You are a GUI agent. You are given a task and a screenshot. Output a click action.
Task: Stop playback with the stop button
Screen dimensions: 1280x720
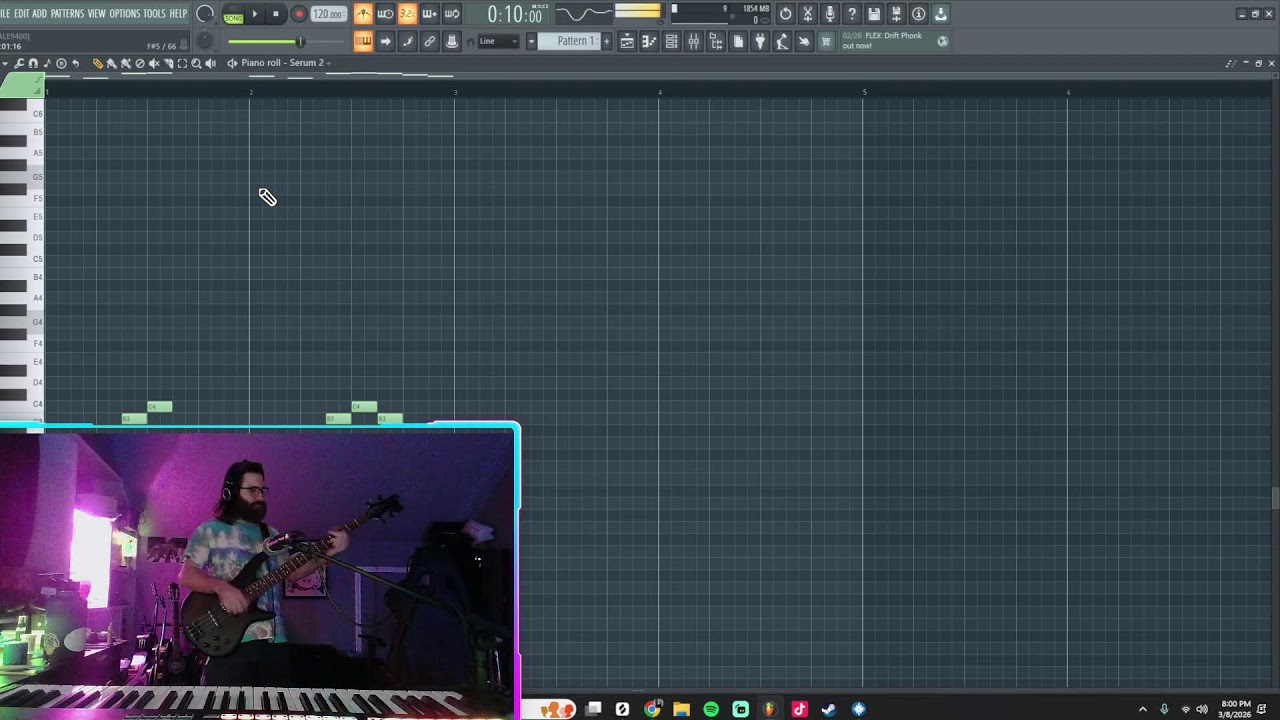click(276, 14)
